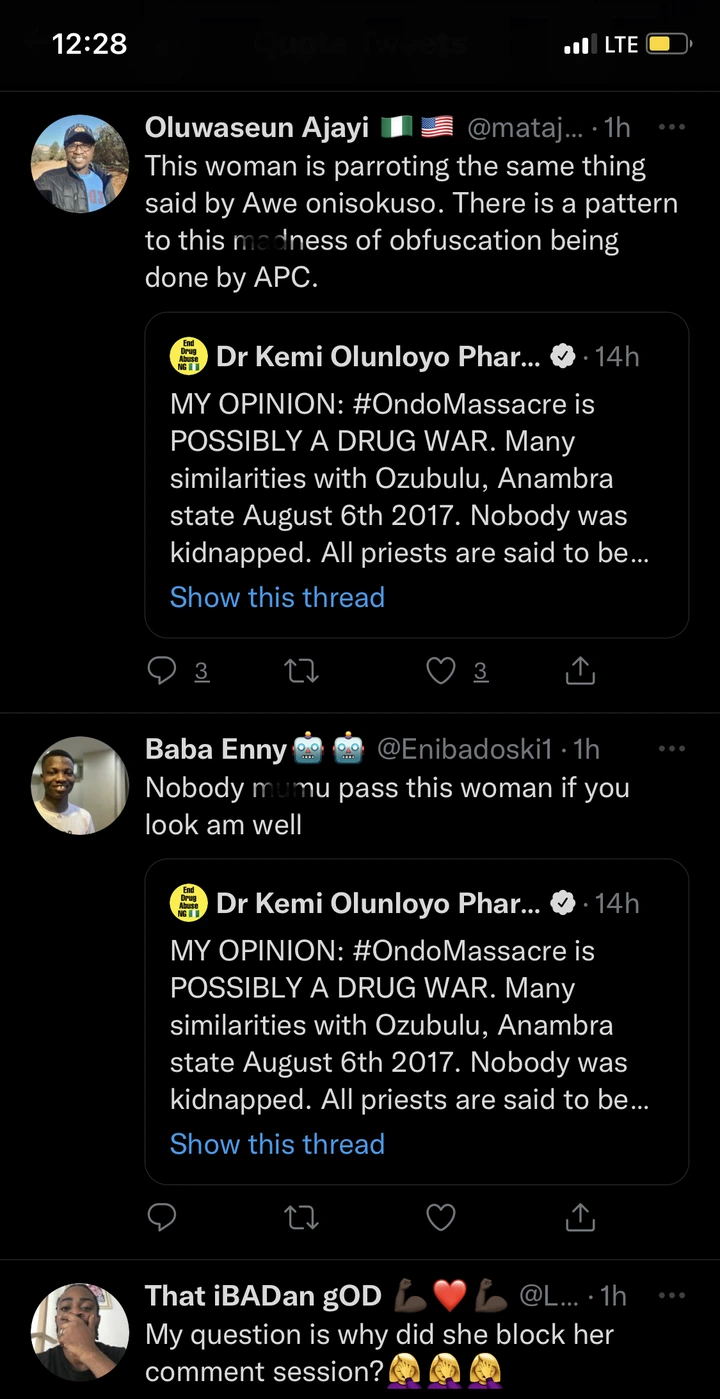This screenshot has height=1399, width=720.
Task: Open Baba Enny's profile picture
Action: [x=80, y=785]
